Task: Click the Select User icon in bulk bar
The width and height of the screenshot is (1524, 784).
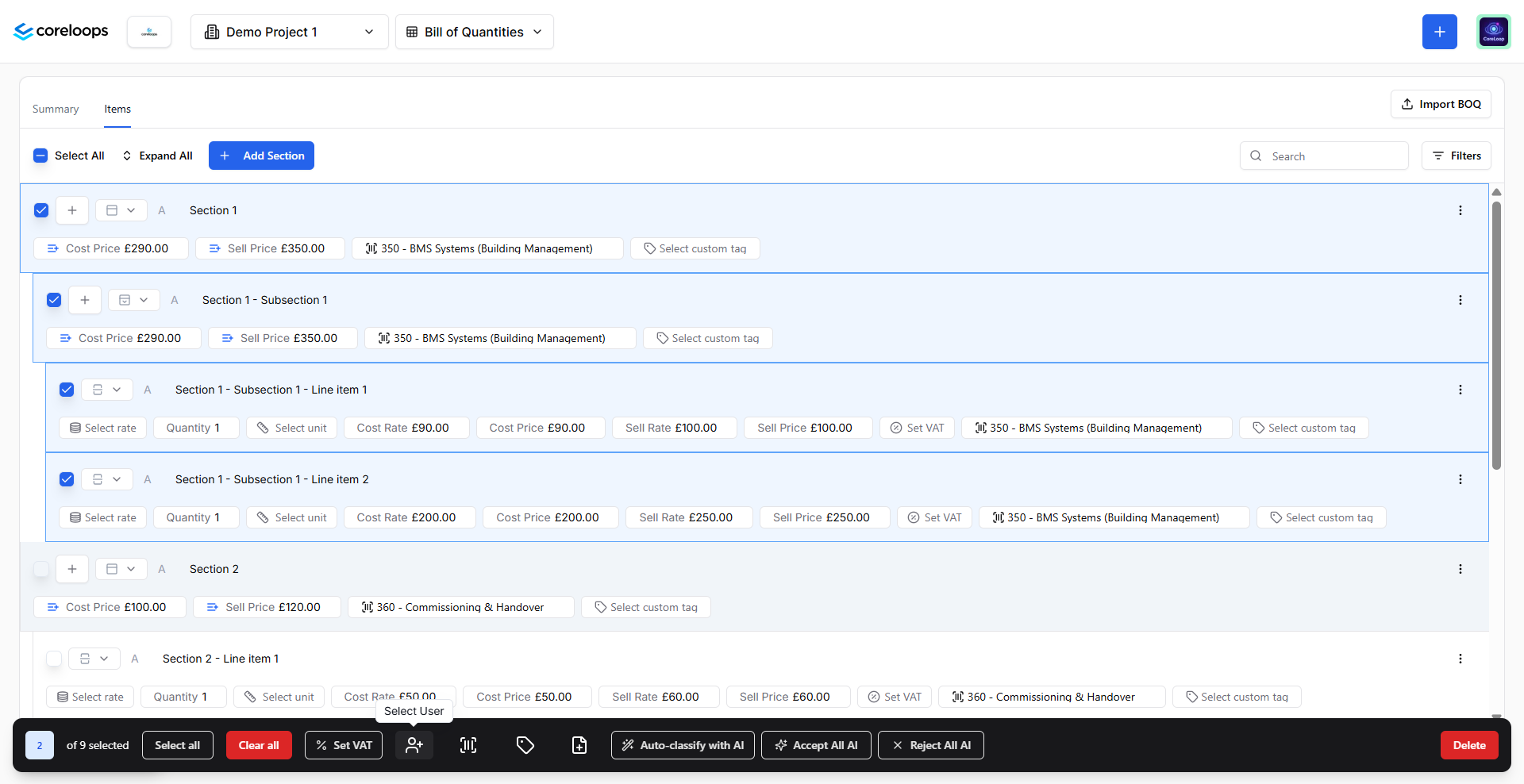Action: [x=414, y=745]
